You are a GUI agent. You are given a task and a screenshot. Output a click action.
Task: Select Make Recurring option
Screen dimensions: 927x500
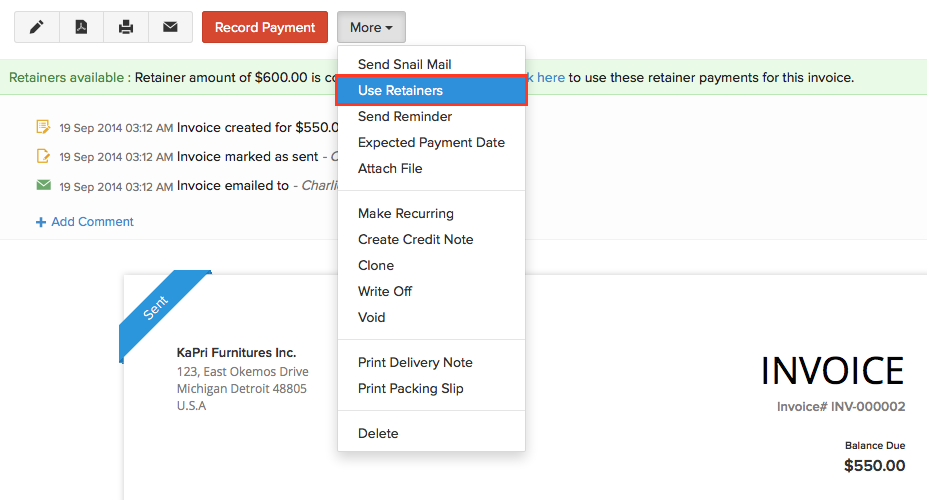[x=405, y=214]
